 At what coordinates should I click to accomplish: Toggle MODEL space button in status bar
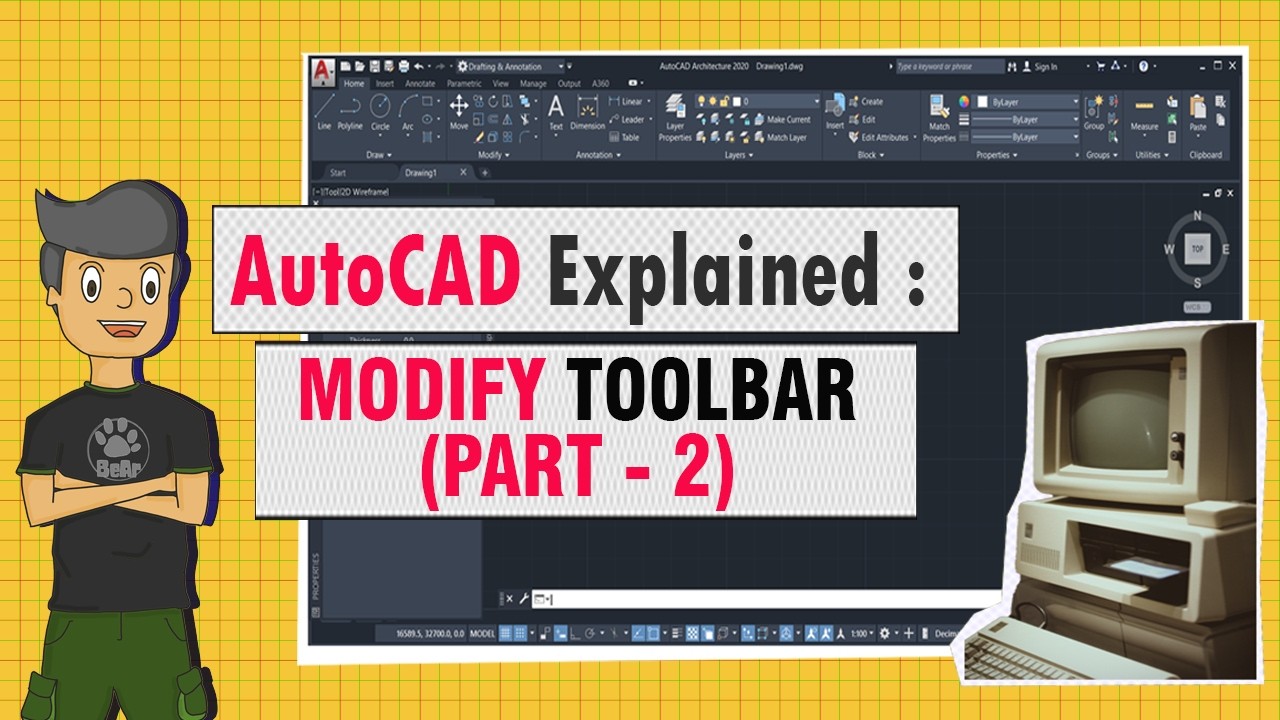pyautogui.click(x=482, y=633)
